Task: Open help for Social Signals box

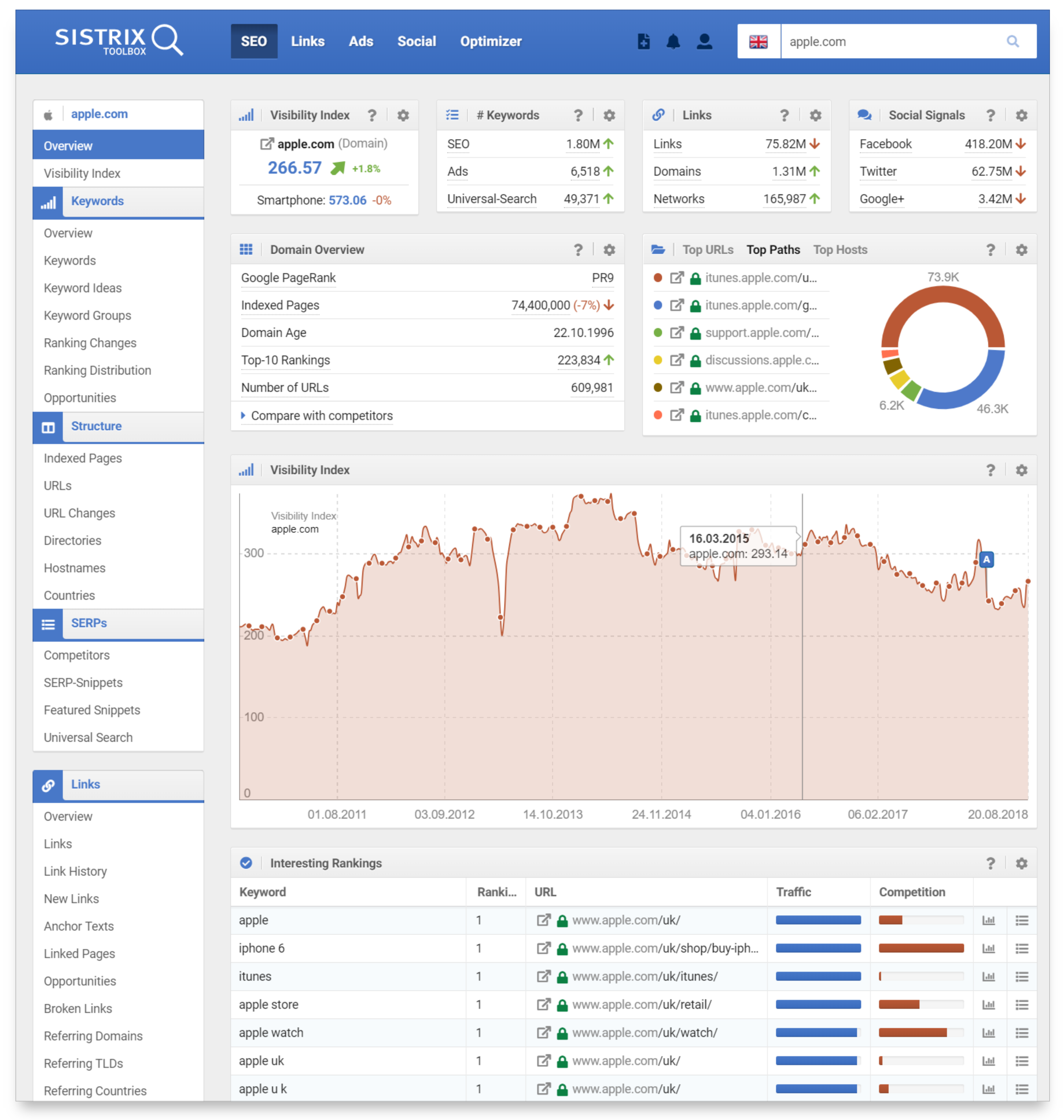Action: (990, 115)
